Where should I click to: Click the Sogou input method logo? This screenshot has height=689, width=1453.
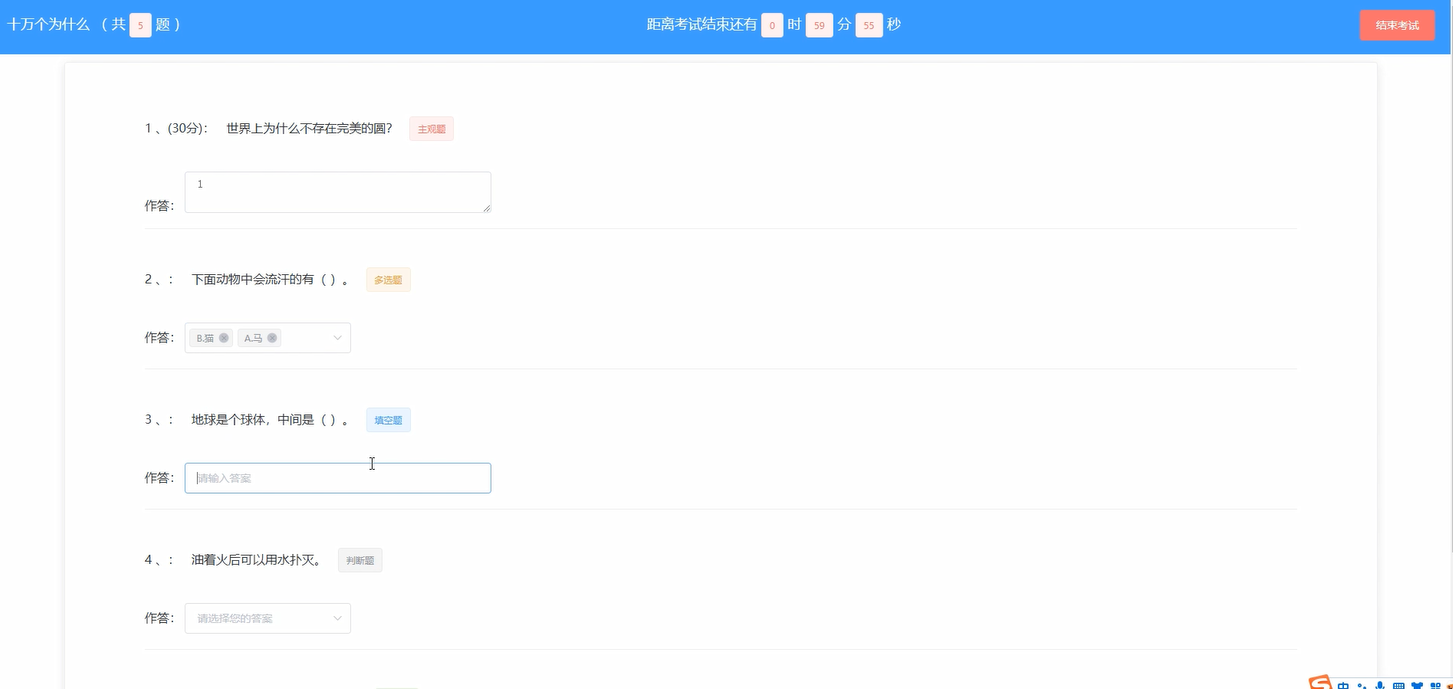pyautogui.click(x=1321, y=682)
